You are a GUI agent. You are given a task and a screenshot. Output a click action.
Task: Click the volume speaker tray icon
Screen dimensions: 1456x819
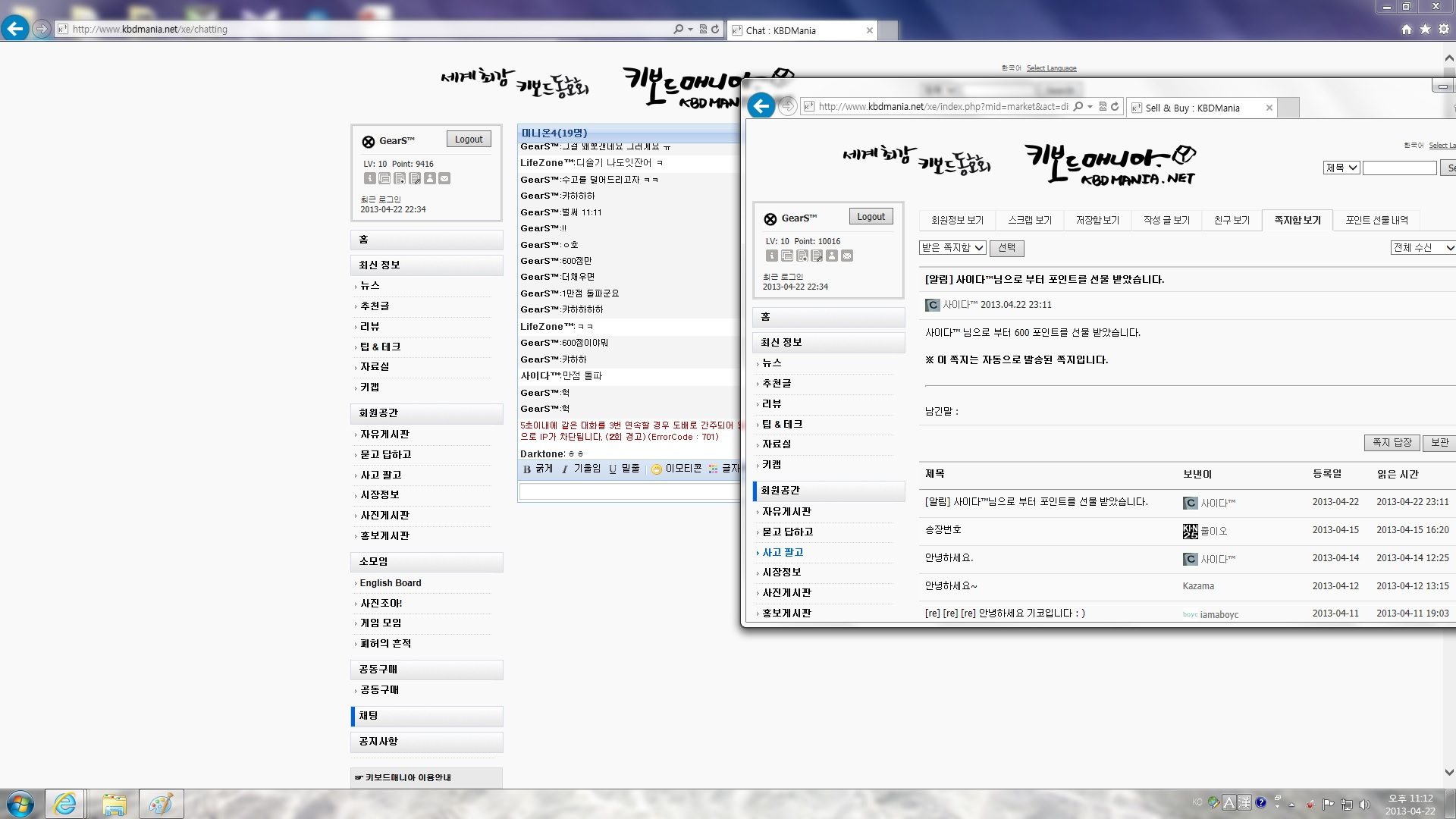point(1364,804)
